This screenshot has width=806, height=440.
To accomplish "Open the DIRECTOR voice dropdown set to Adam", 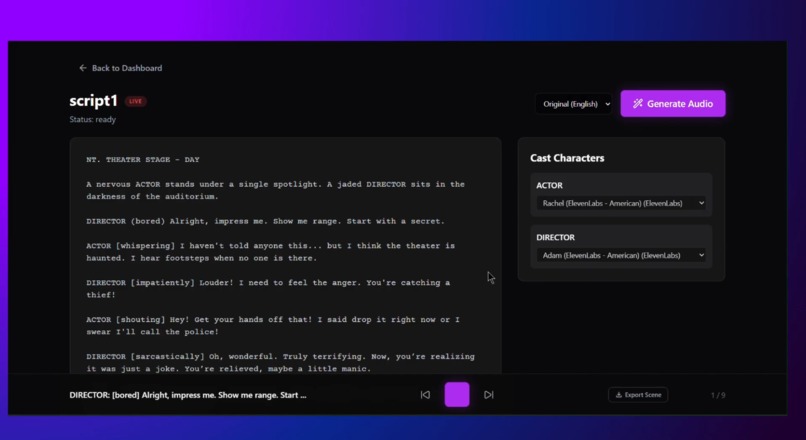I will (x=621, y=255).
